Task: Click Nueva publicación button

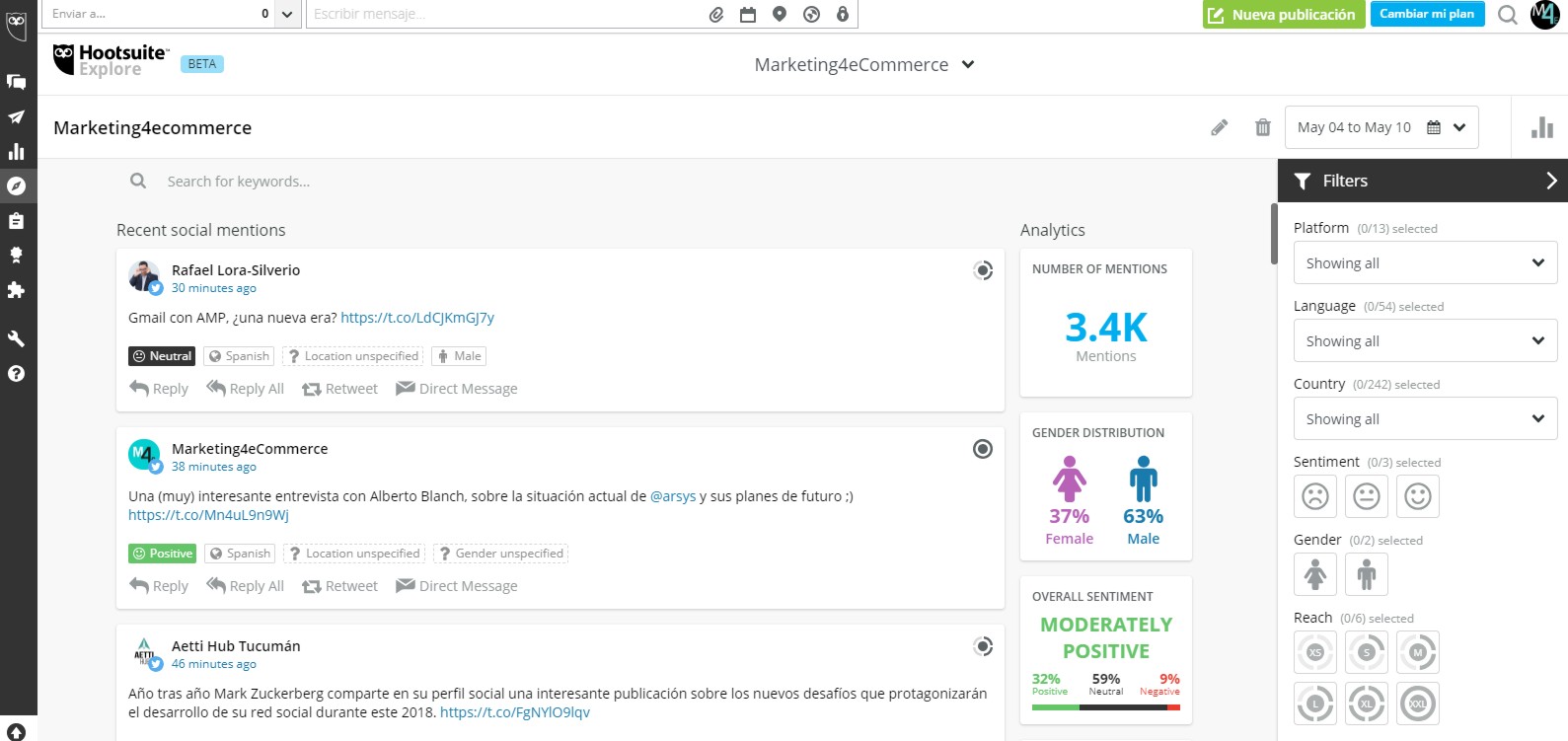Action: (x=1284, y=15)
